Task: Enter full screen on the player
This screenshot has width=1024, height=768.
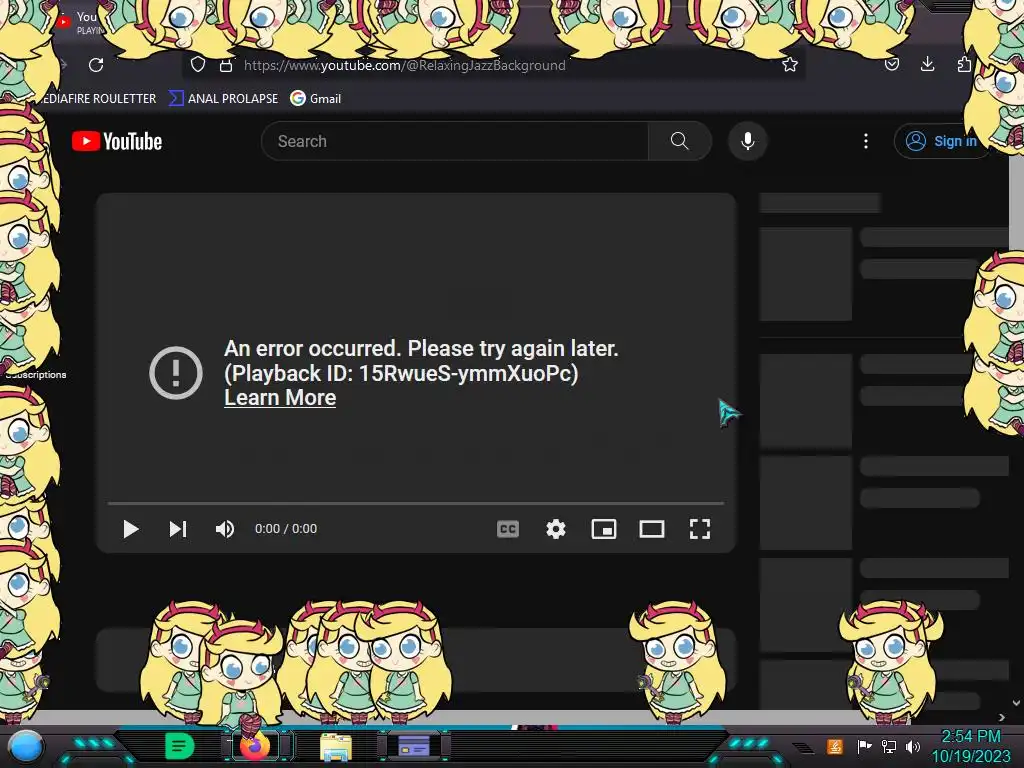Action: point(700,529)
